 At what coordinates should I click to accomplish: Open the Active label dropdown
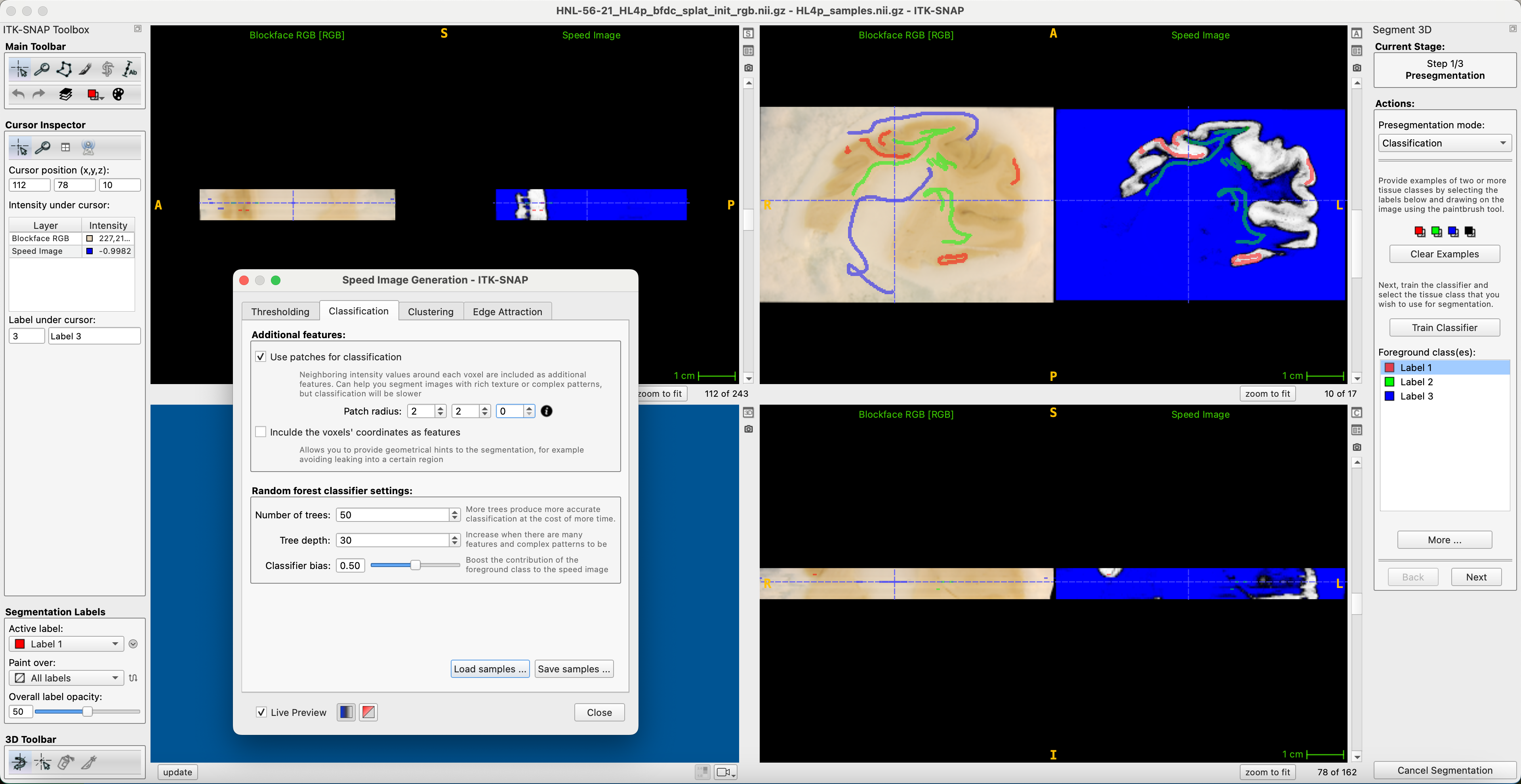pyautogui.click(x=66, y=644)
